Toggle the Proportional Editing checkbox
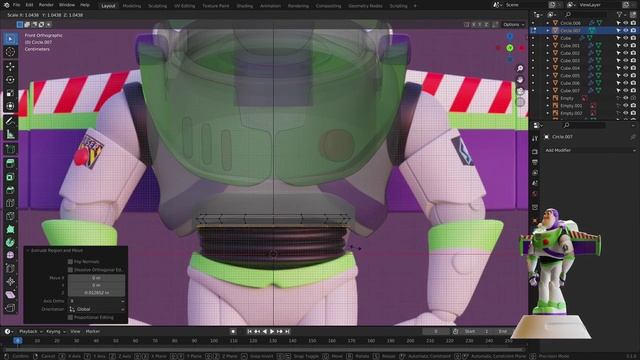This screenshot has width=640, height=360. (x=70, y=317)
